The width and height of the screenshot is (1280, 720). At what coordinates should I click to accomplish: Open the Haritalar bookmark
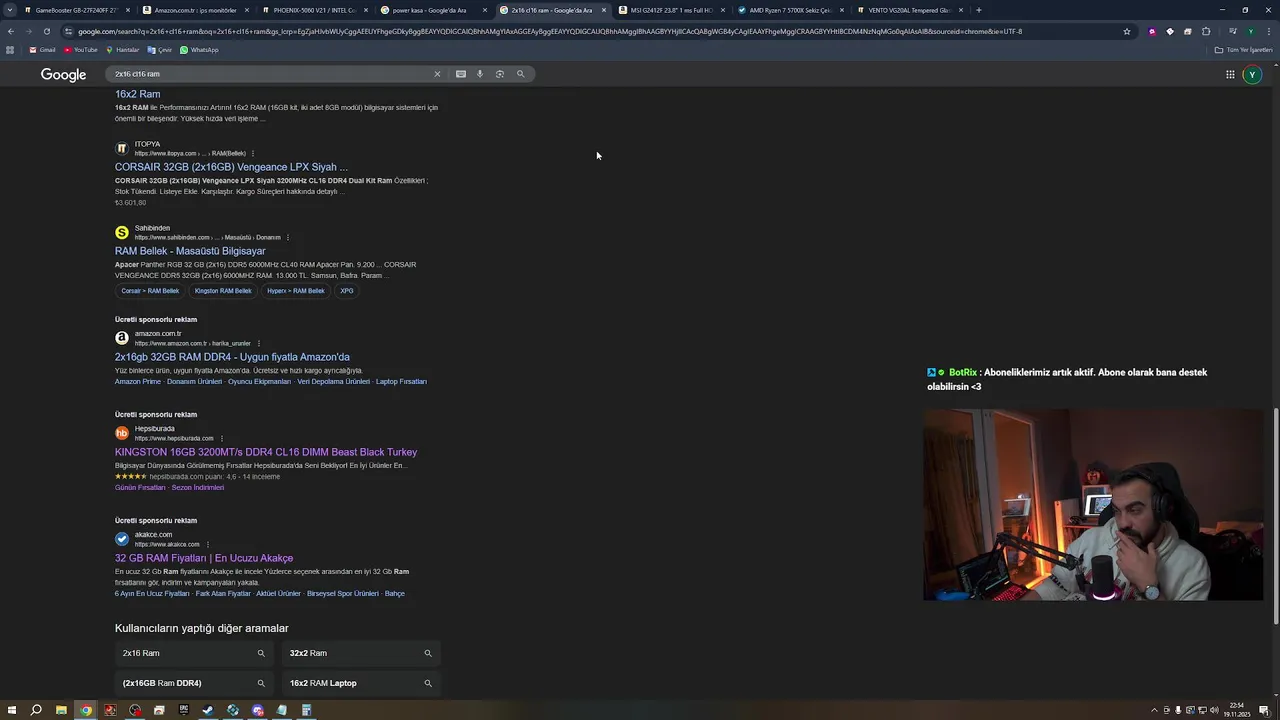tap(123, 50)
